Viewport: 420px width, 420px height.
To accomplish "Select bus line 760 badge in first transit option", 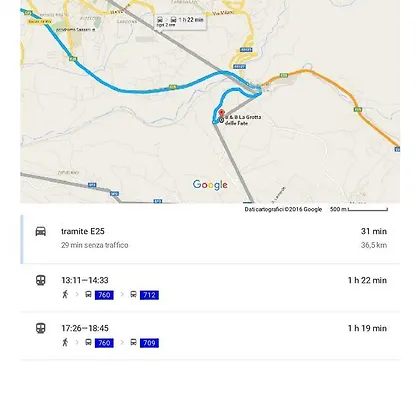I will coord(104,295).
